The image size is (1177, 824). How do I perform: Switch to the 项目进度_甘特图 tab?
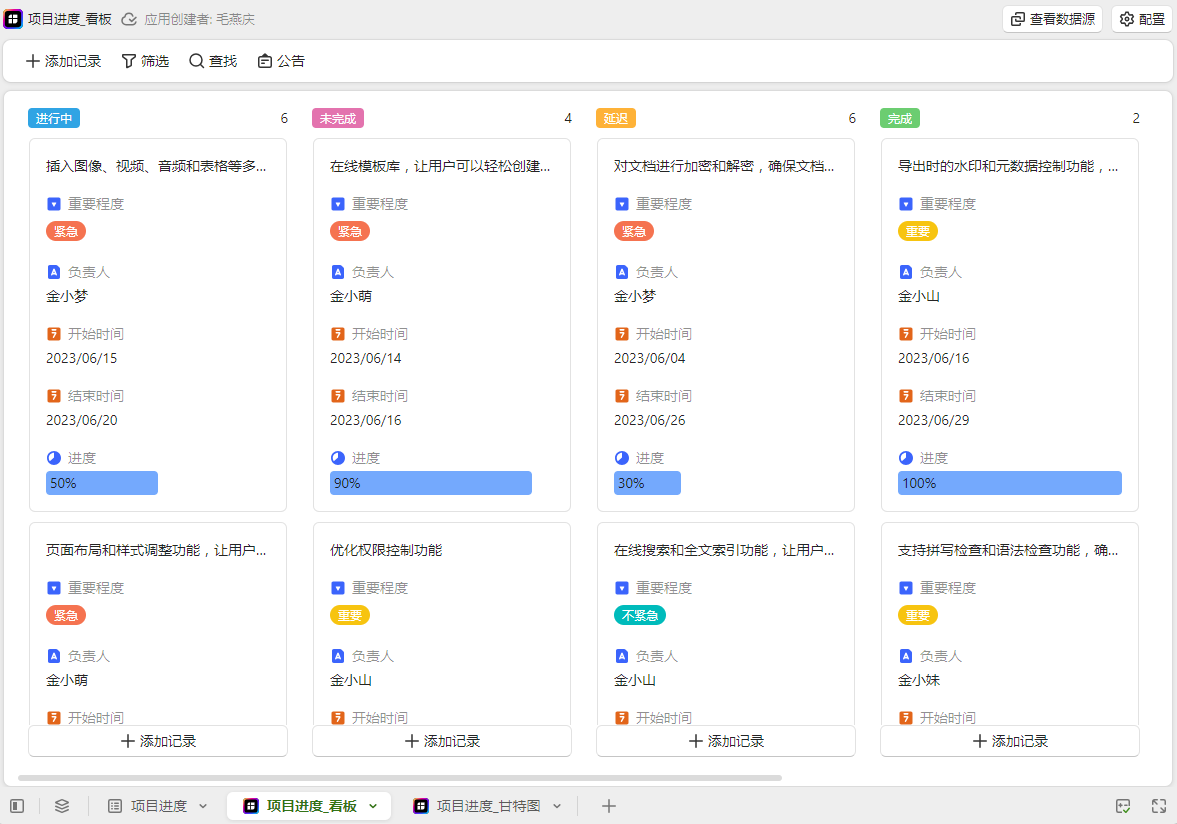tap(488, 806)
